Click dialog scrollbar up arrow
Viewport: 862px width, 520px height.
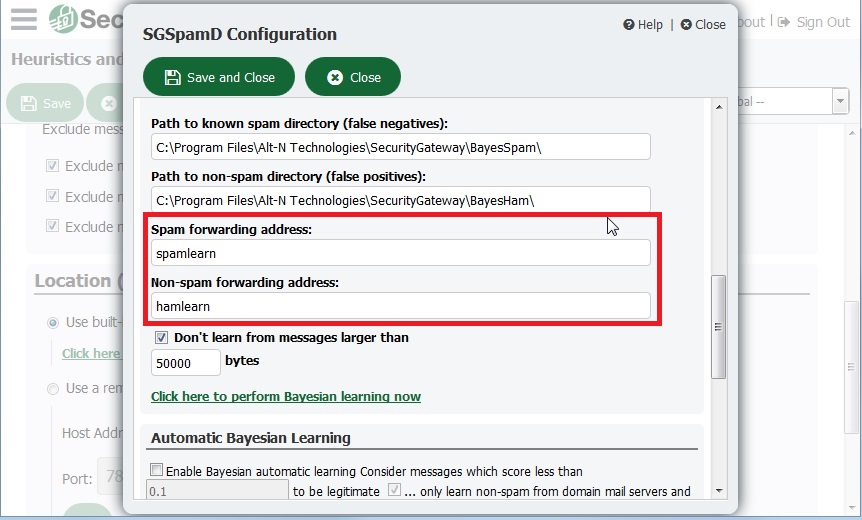719,107
